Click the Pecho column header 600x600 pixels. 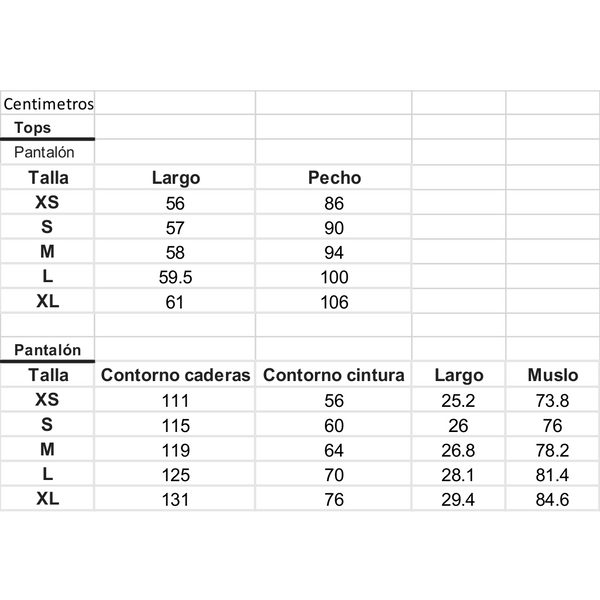click(334, 178)
